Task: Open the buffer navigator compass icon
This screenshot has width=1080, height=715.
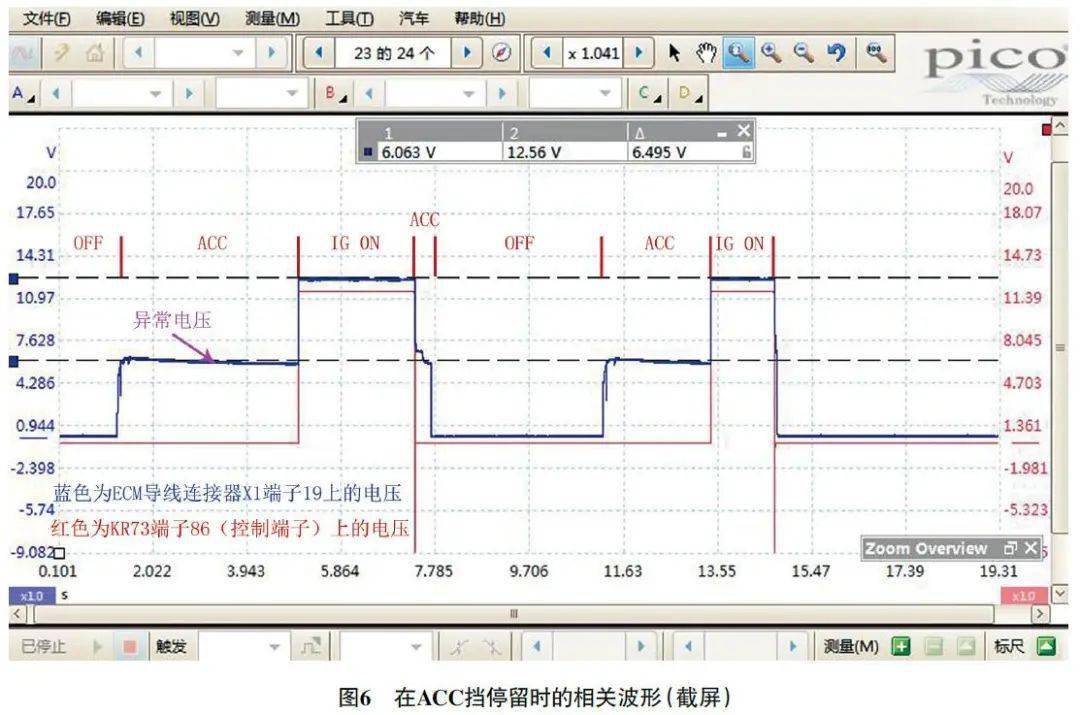Action: 501,53
